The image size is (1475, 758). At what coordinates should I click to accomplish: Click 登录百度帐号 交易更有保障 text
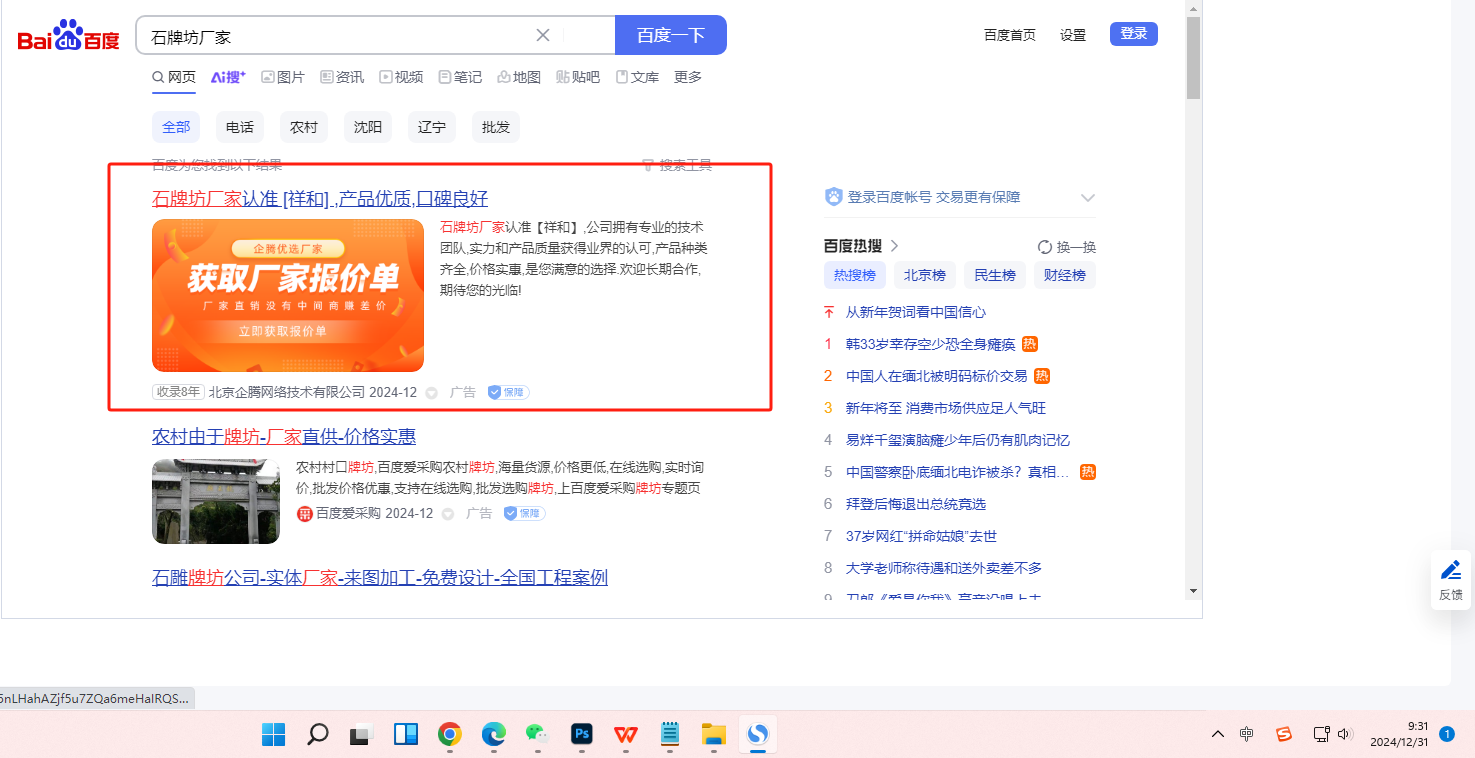coord(934,197)
